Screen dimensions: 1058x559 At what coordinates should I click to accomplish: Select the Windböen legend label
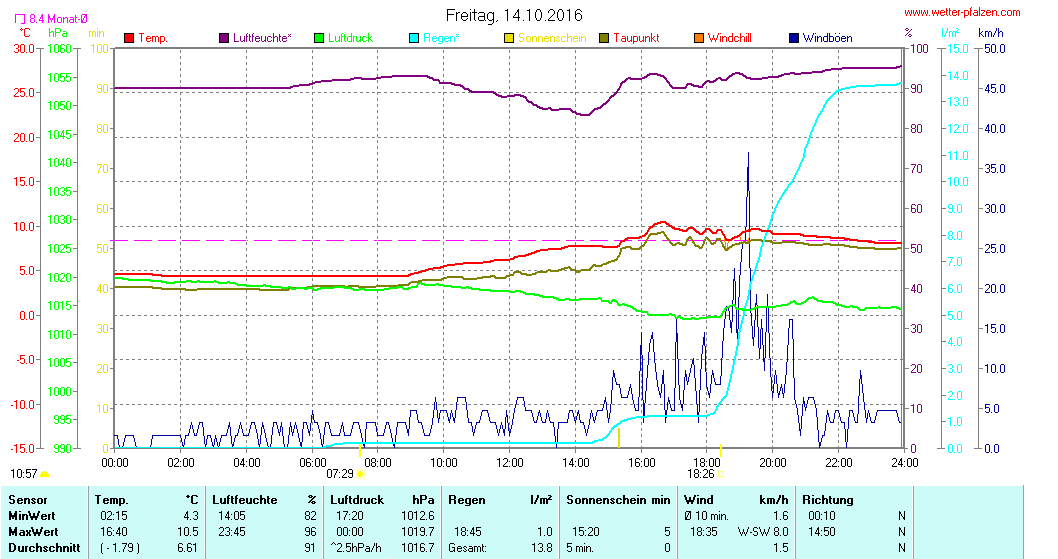828,38
